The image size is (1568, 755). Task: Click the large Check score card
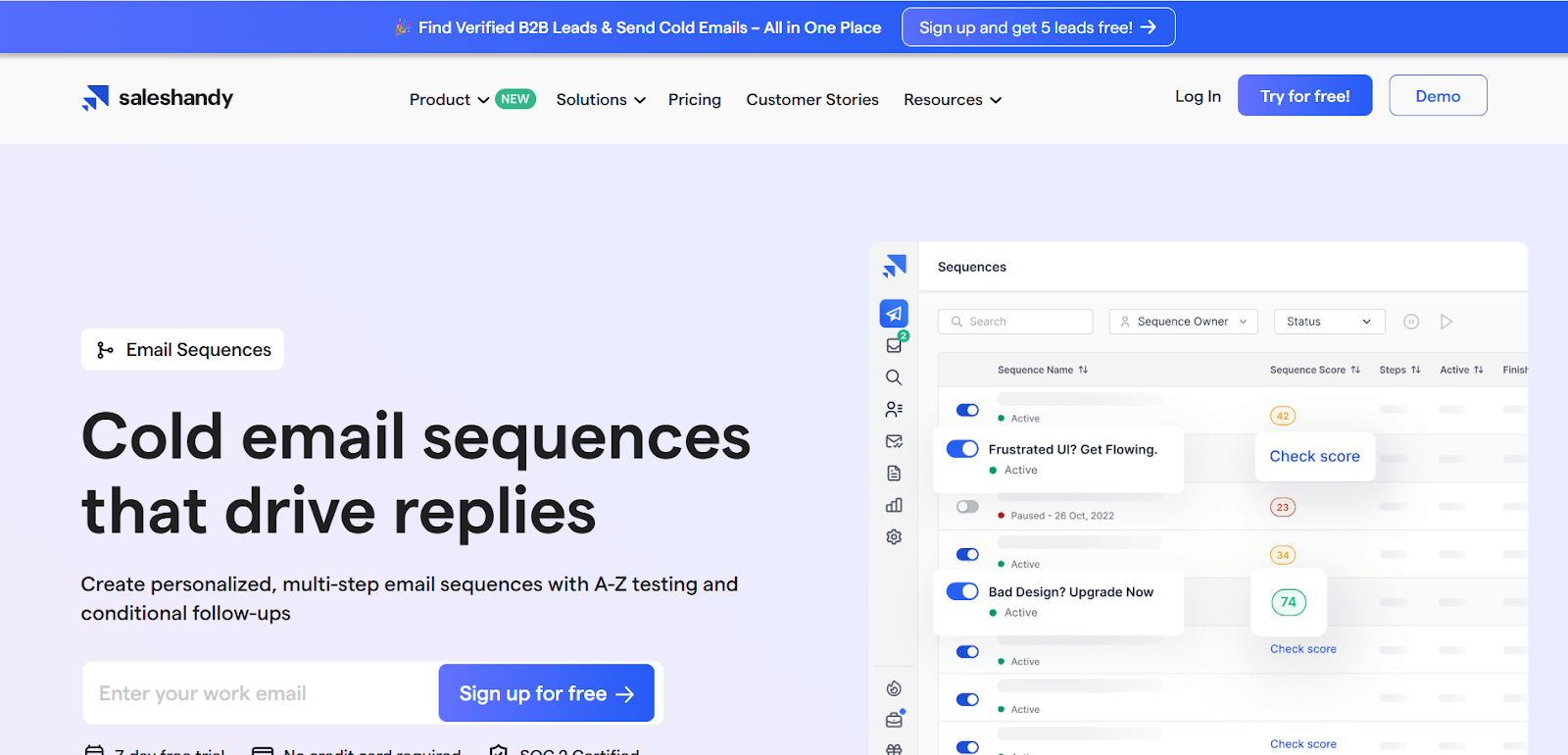coord(1314,456)
